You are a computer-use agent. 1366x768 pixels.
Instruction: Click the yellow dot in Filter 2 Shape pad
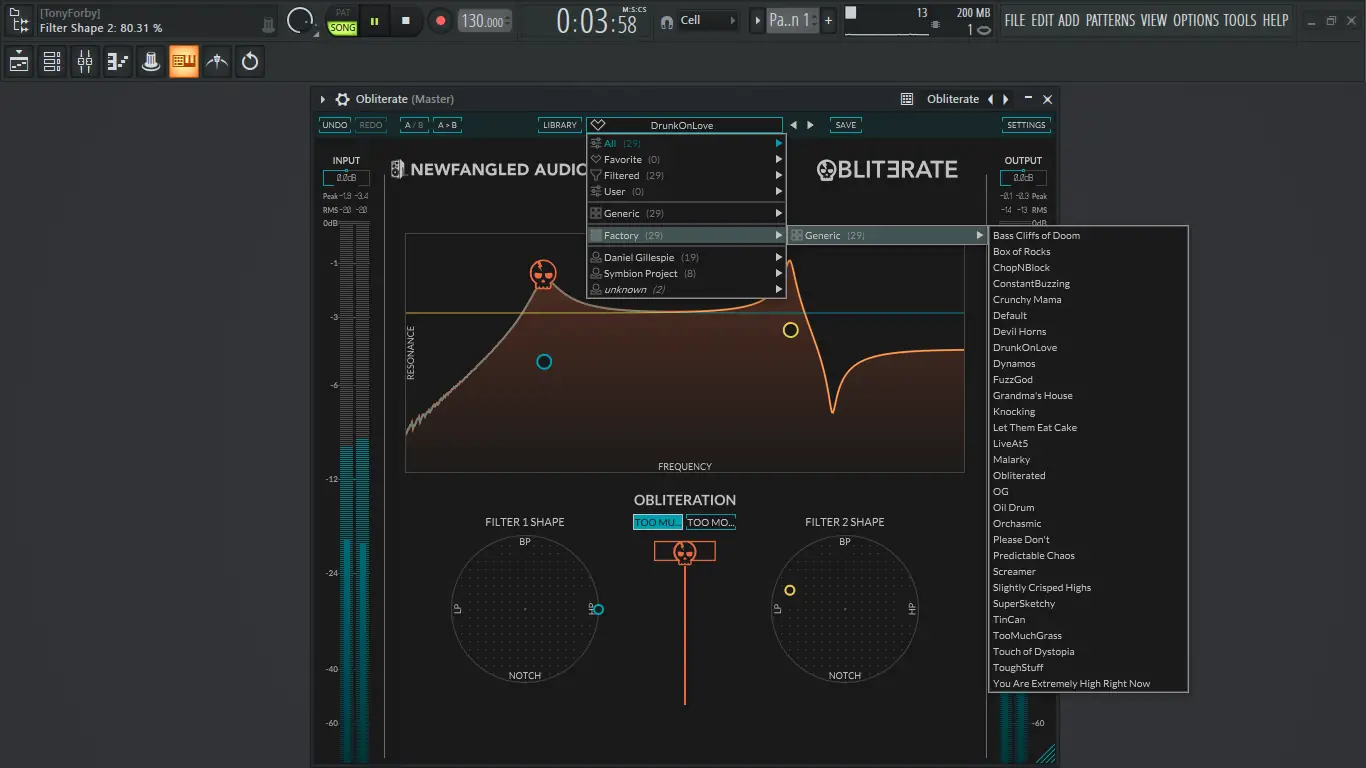tap(790, 590)
